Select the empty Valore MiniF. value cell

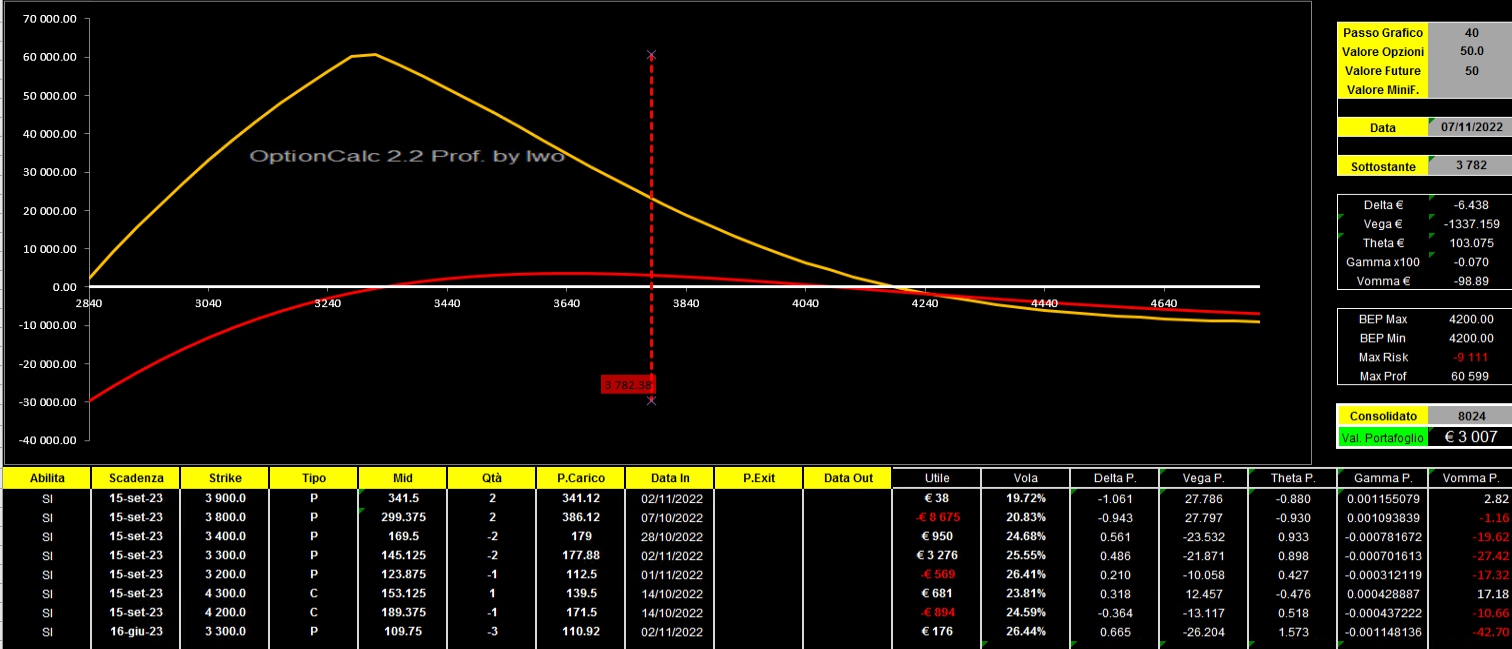(1470, 89)
